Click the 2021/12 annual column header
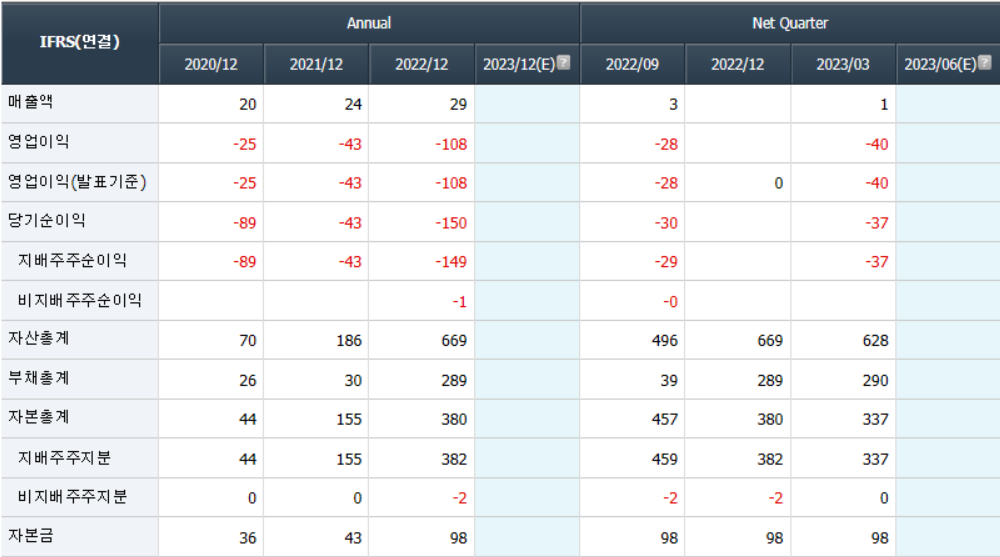 pyautogui.click(x=316, y=64)
